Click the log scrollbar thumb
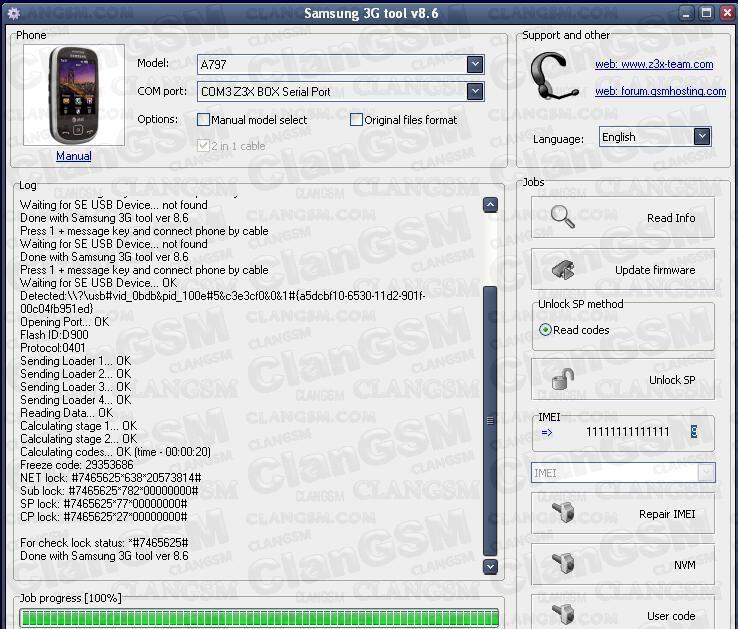Image resolution: width=738 pixels, height=629 pixels. tap(490, 420)
